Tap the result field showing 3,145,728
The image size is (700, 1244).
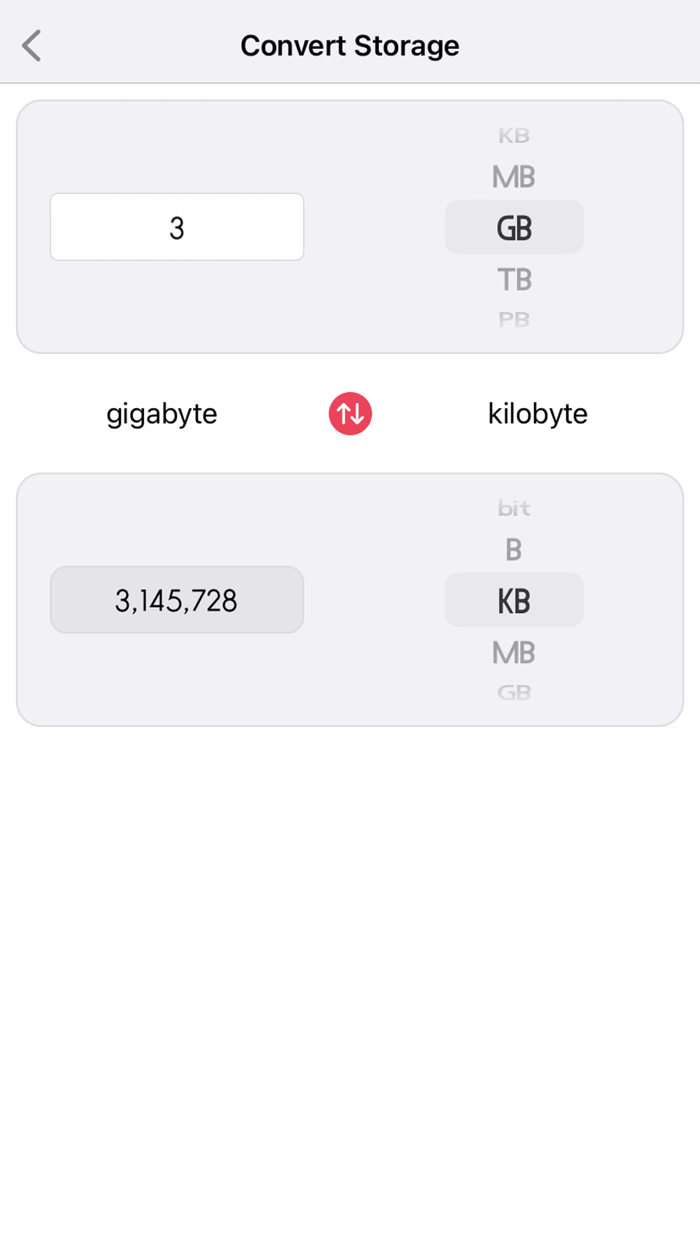tap(177, 600)
